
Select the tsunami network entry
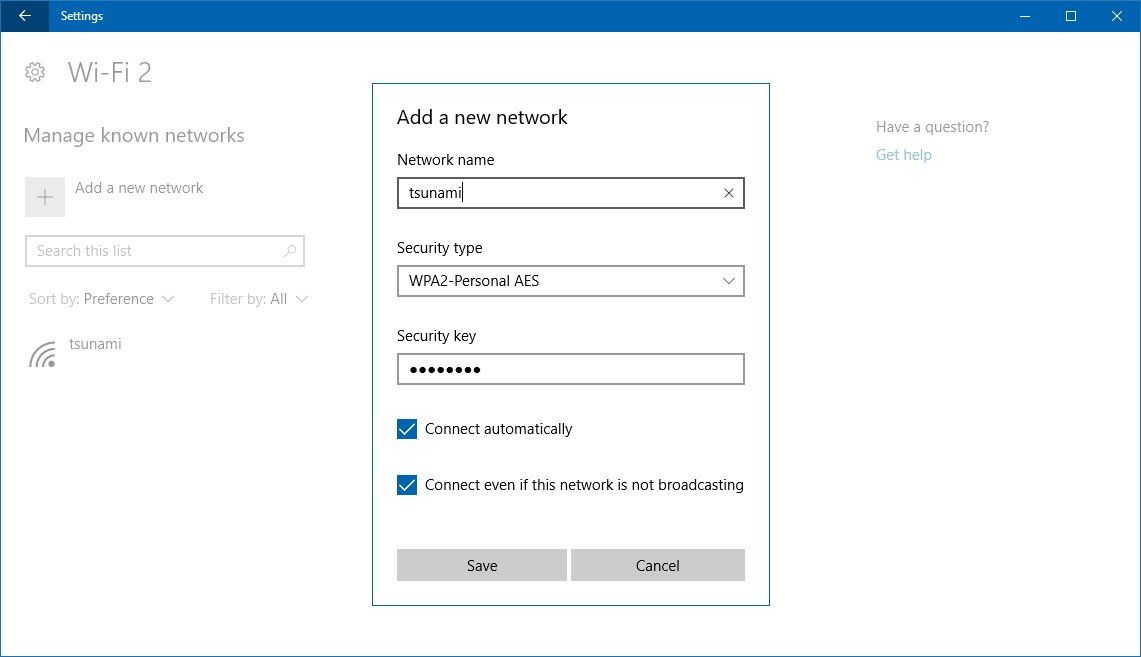click(95, 343)
